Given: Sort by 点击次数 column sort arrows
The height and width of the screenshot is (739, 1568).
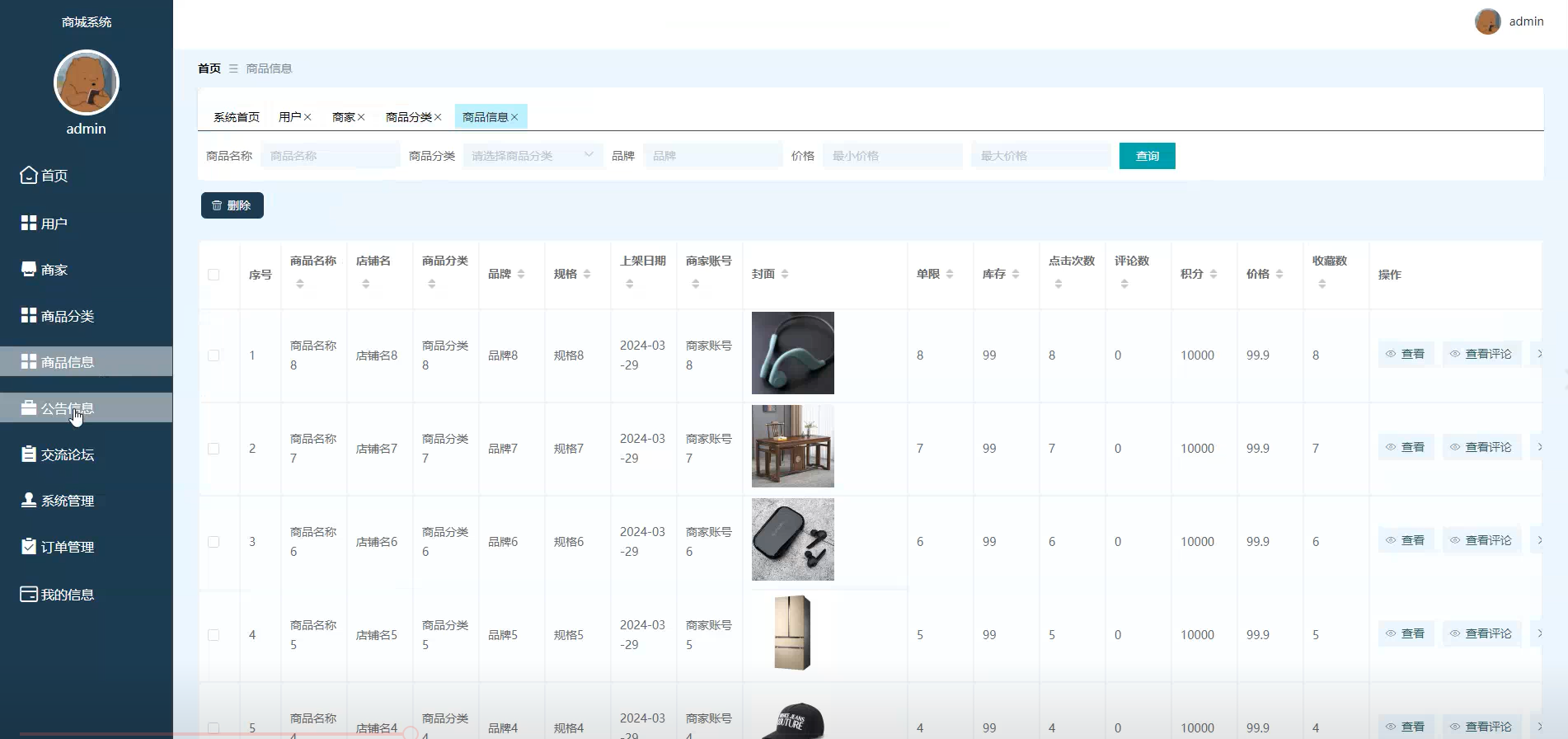Looking at the screenshot, I should (x=1059, y=284).
